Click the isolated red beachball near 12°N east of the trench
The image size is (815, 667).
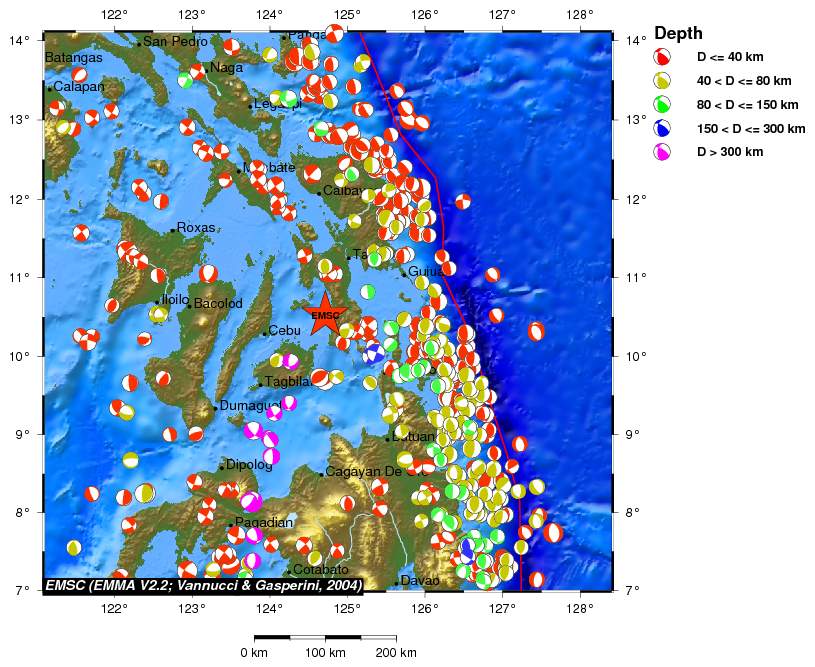(x=463, y=202)
